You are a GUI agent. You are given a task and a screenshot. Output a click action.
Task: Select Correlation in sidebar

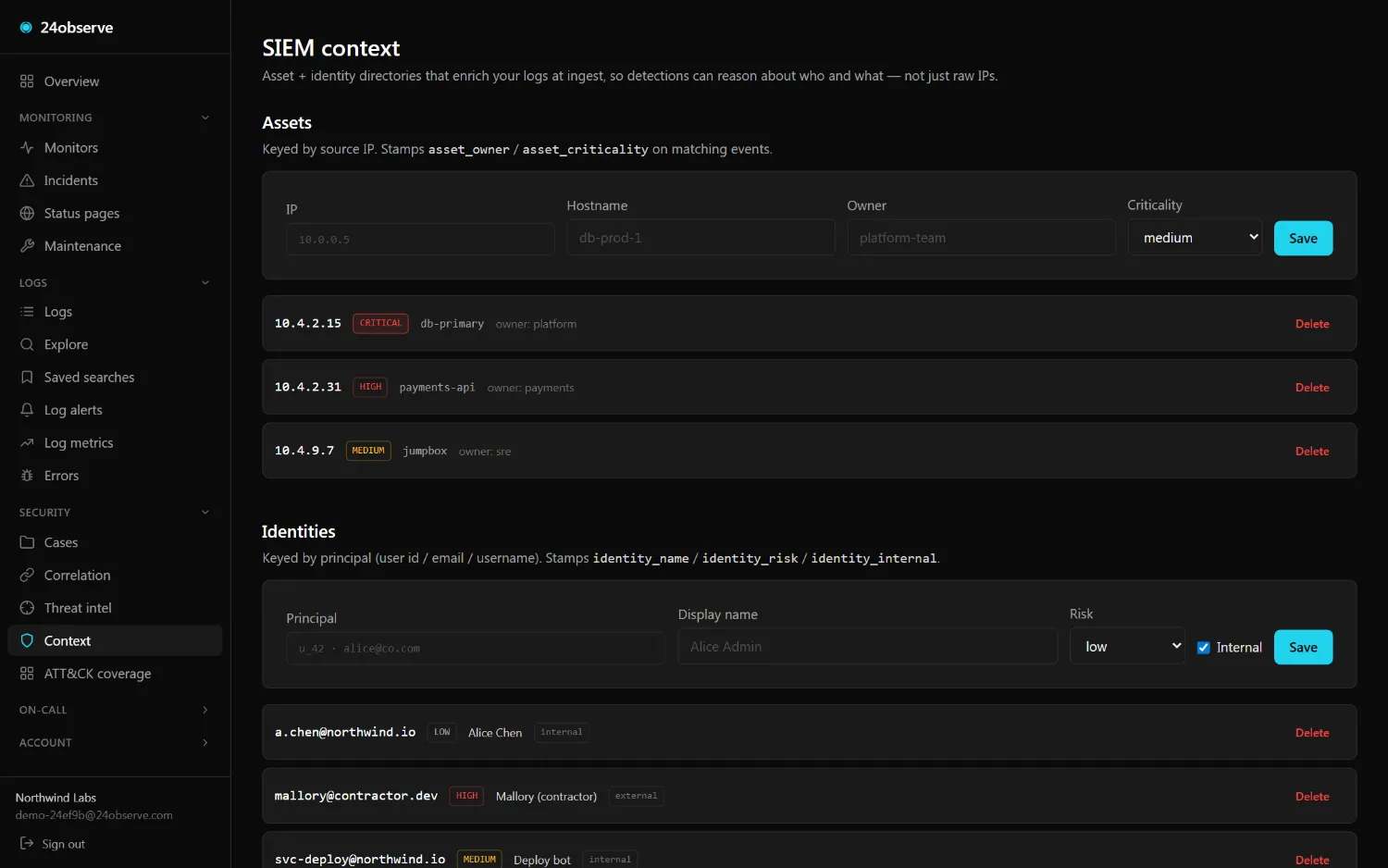pyautogui.click(x=115, y=576)
